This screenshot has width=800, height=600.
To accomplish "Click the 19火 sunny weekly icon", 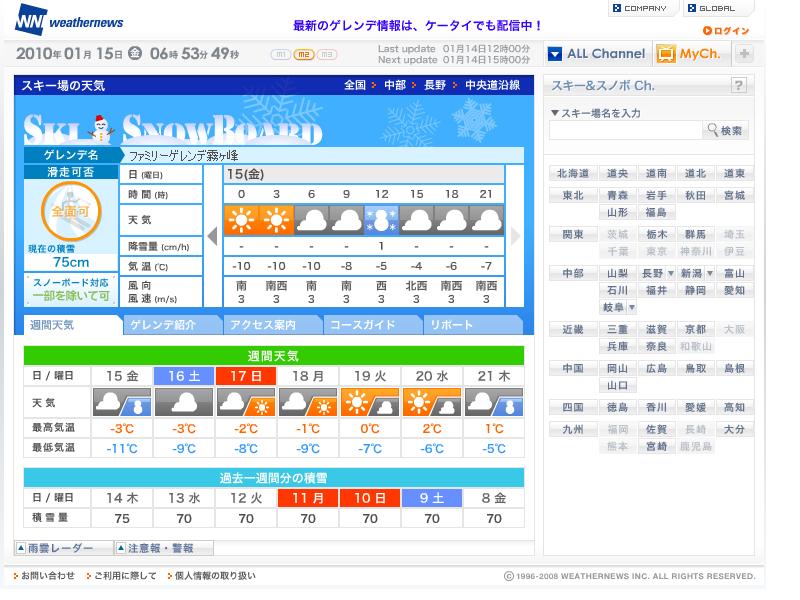I will point(370,403).
